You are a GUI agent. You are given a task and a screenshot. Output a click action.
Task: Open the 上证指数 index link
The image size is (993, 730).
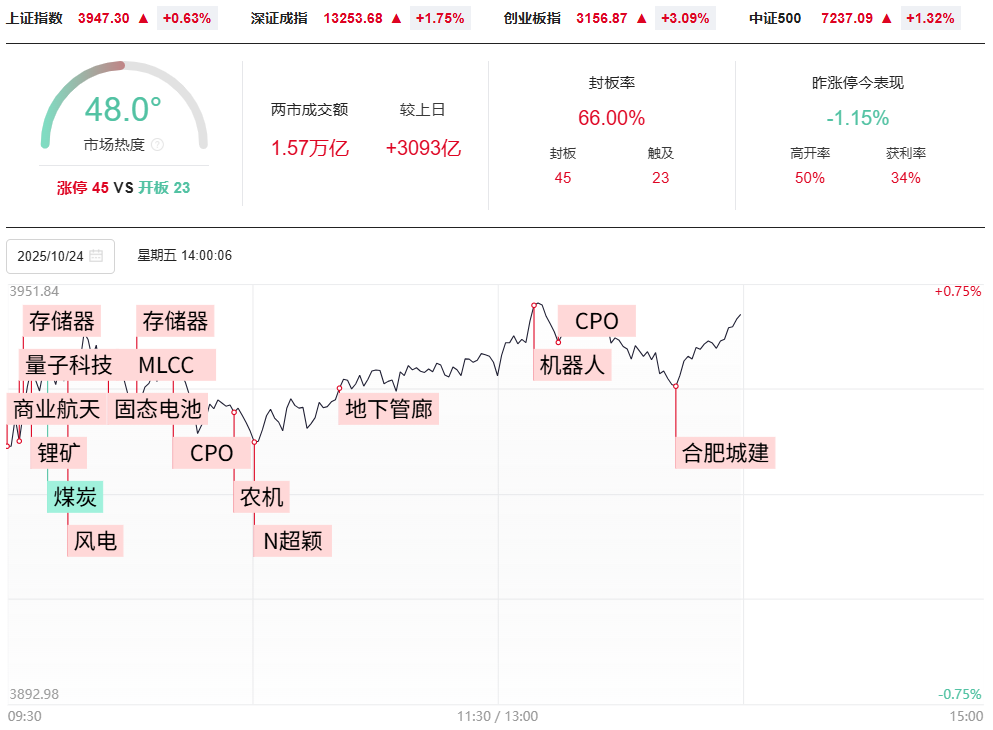(x=35, y=18)
